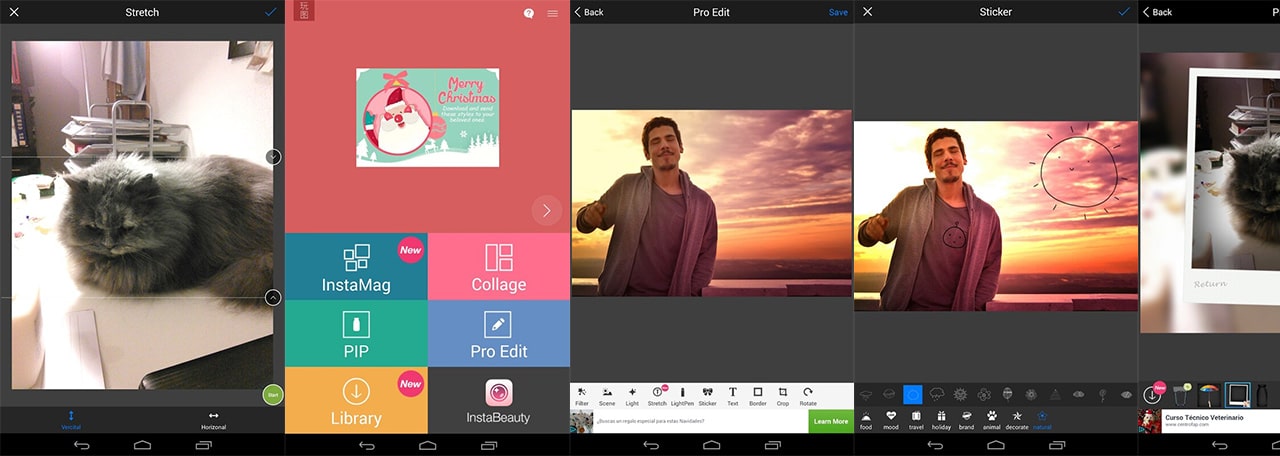The height and width of the screenshot is (456, 1280).
Task: Select the decorate sticker category
Action: [1017, 419]
